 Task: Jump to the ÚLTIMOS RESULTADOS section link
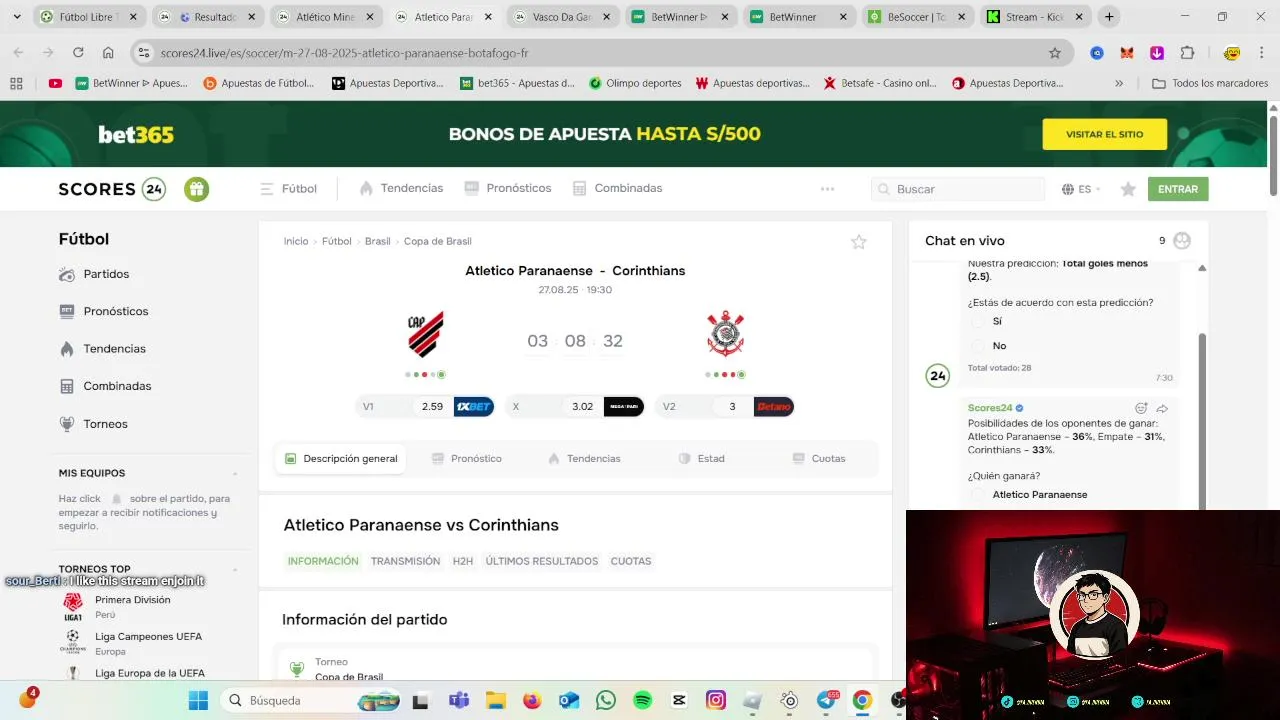click(x=542, y=561)
